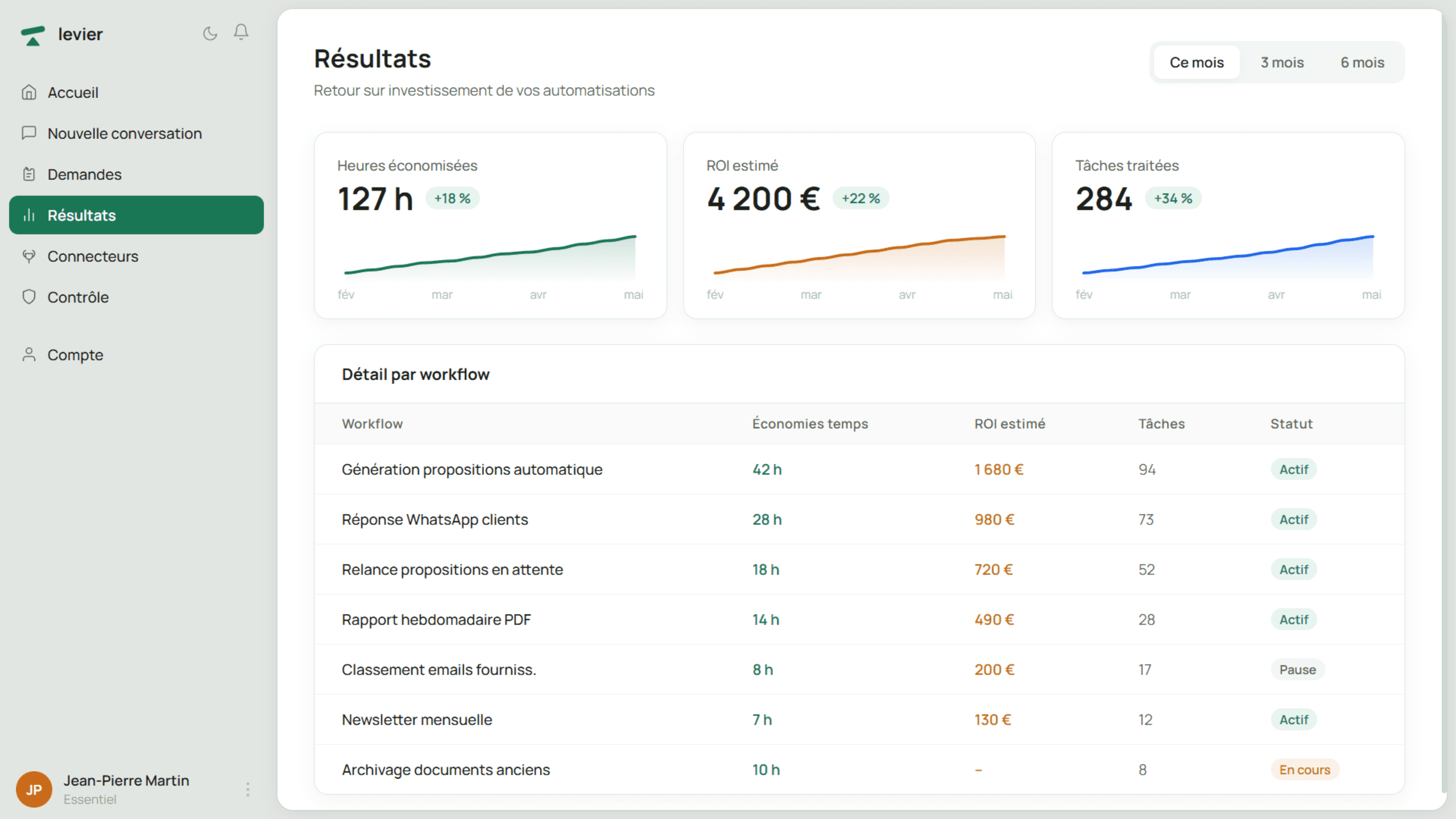Switch to the 3 mois period
The image size is (1456, 819).
point(1282,63)
